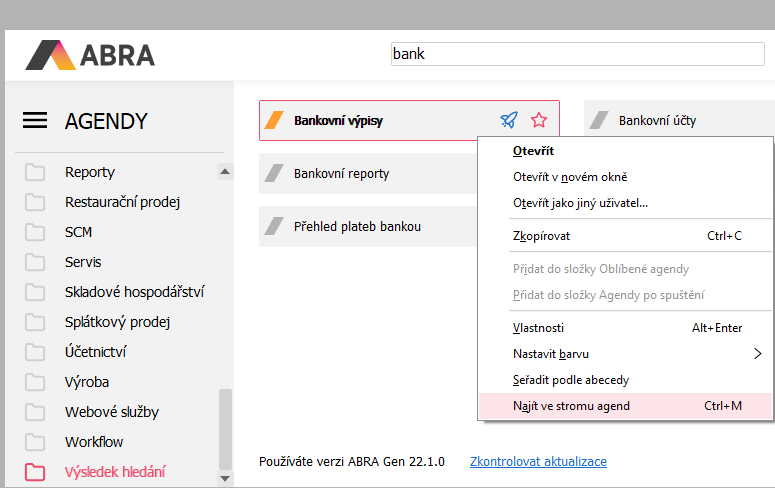Screen dimensions: 775x488
Task: Click the folder icon next to Restaurační prodej
Action: (x=35, y=202)
